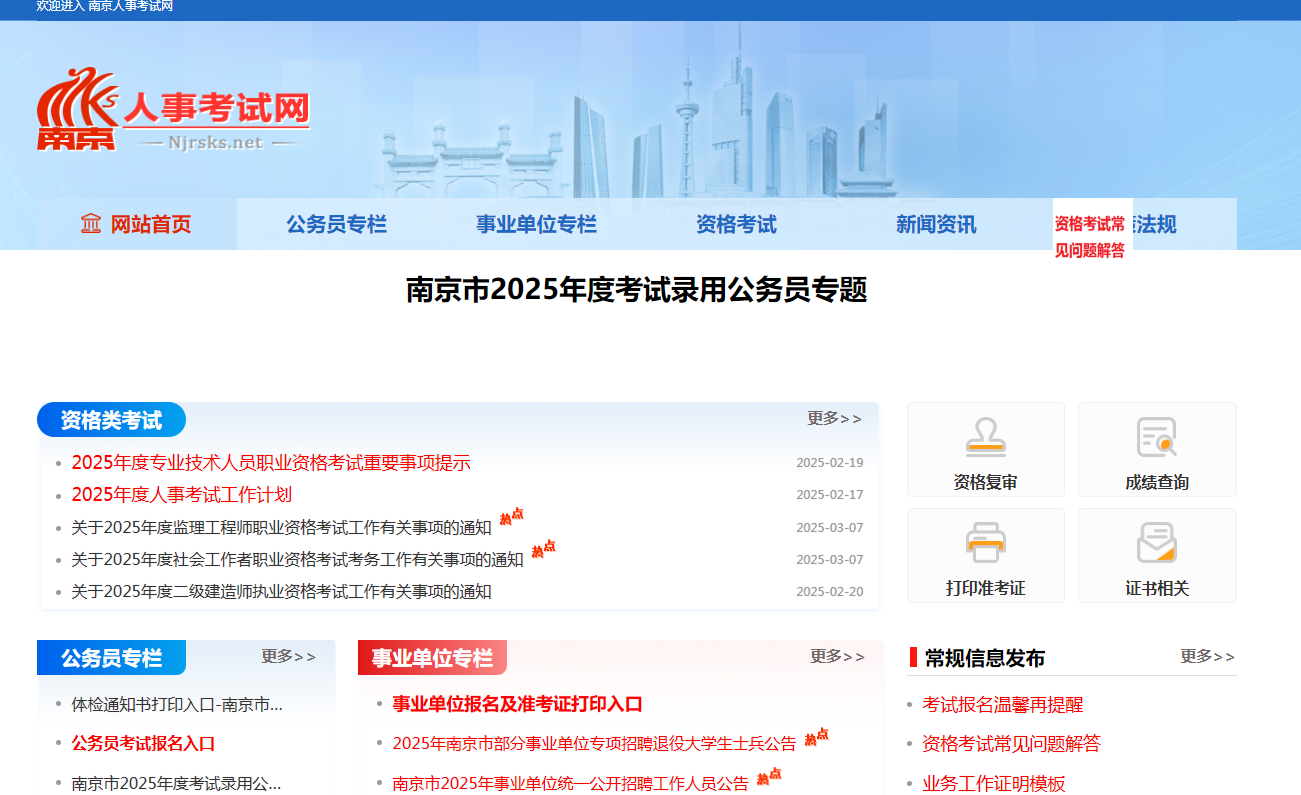Expand 更多 in the 公务员专栏 panel
Viewport: 1301px width, 795px height.
(x=290, y=656)
